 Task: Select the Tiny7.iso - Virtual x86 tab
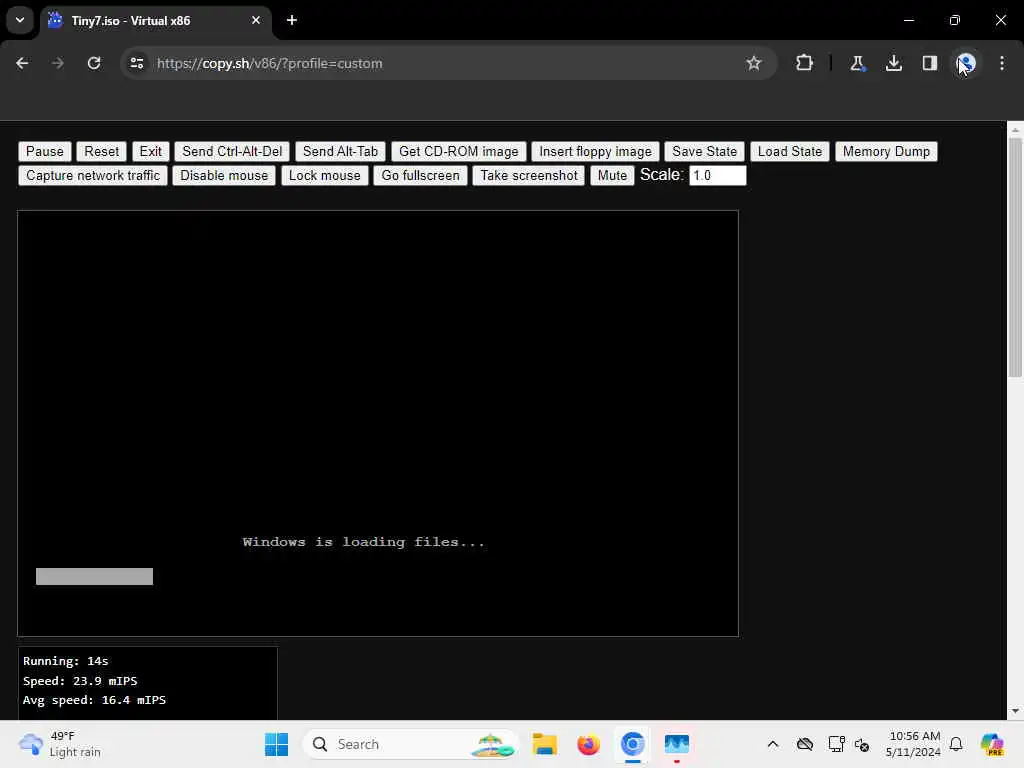155,20
